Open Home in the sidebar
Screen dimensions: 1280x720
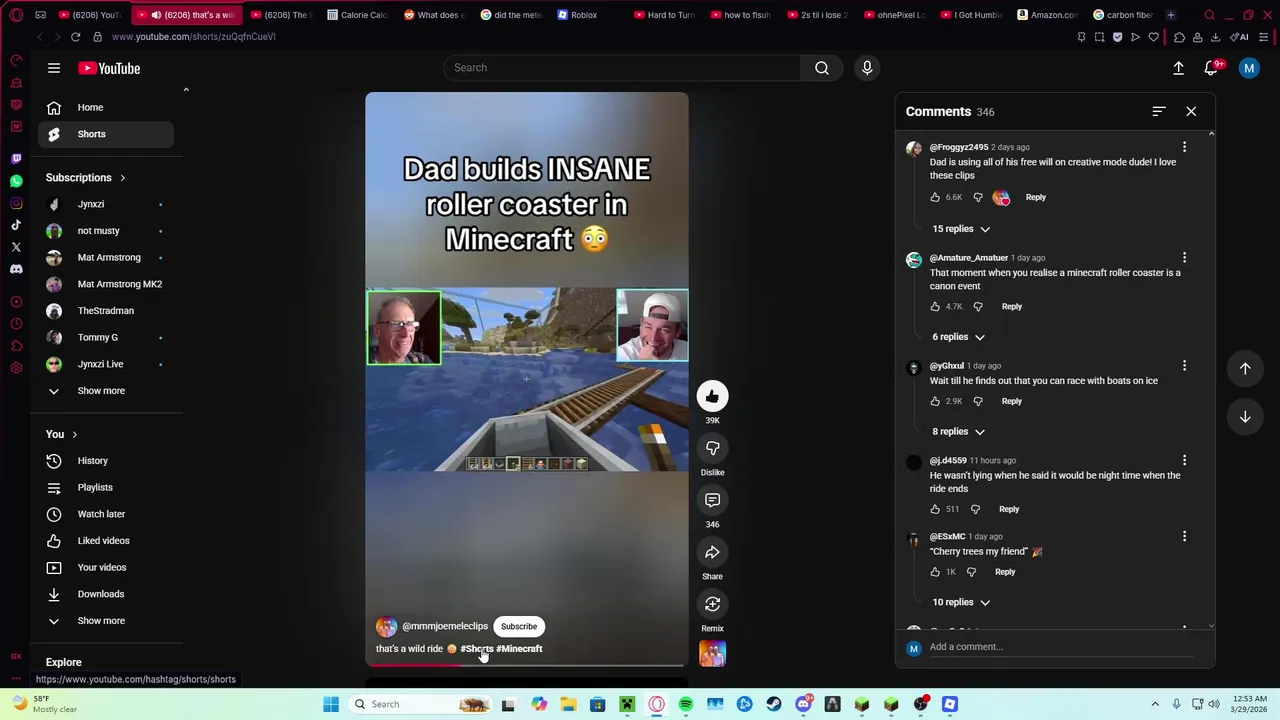point(105,107)
